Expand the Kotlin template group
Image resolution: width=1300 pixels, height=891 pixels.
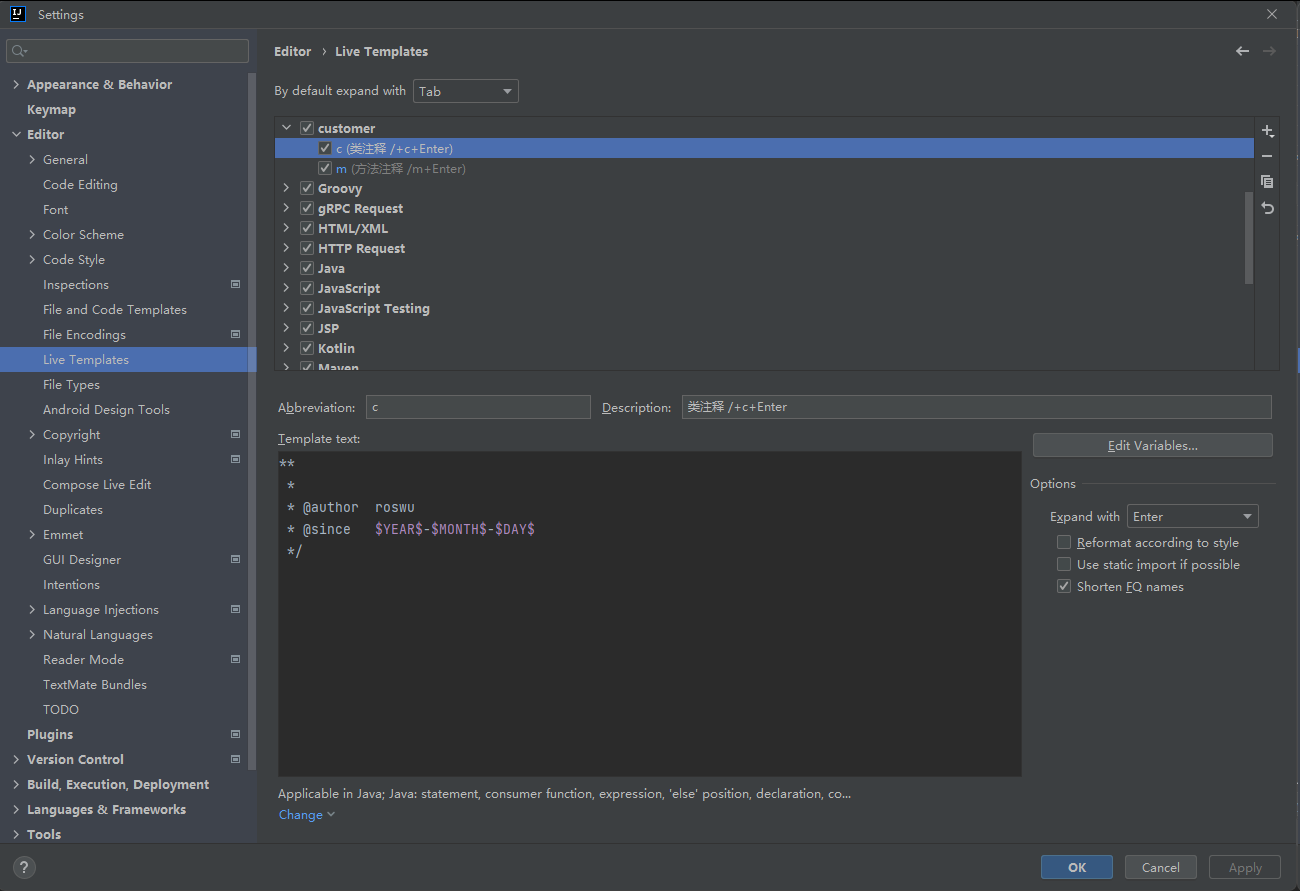287,348
